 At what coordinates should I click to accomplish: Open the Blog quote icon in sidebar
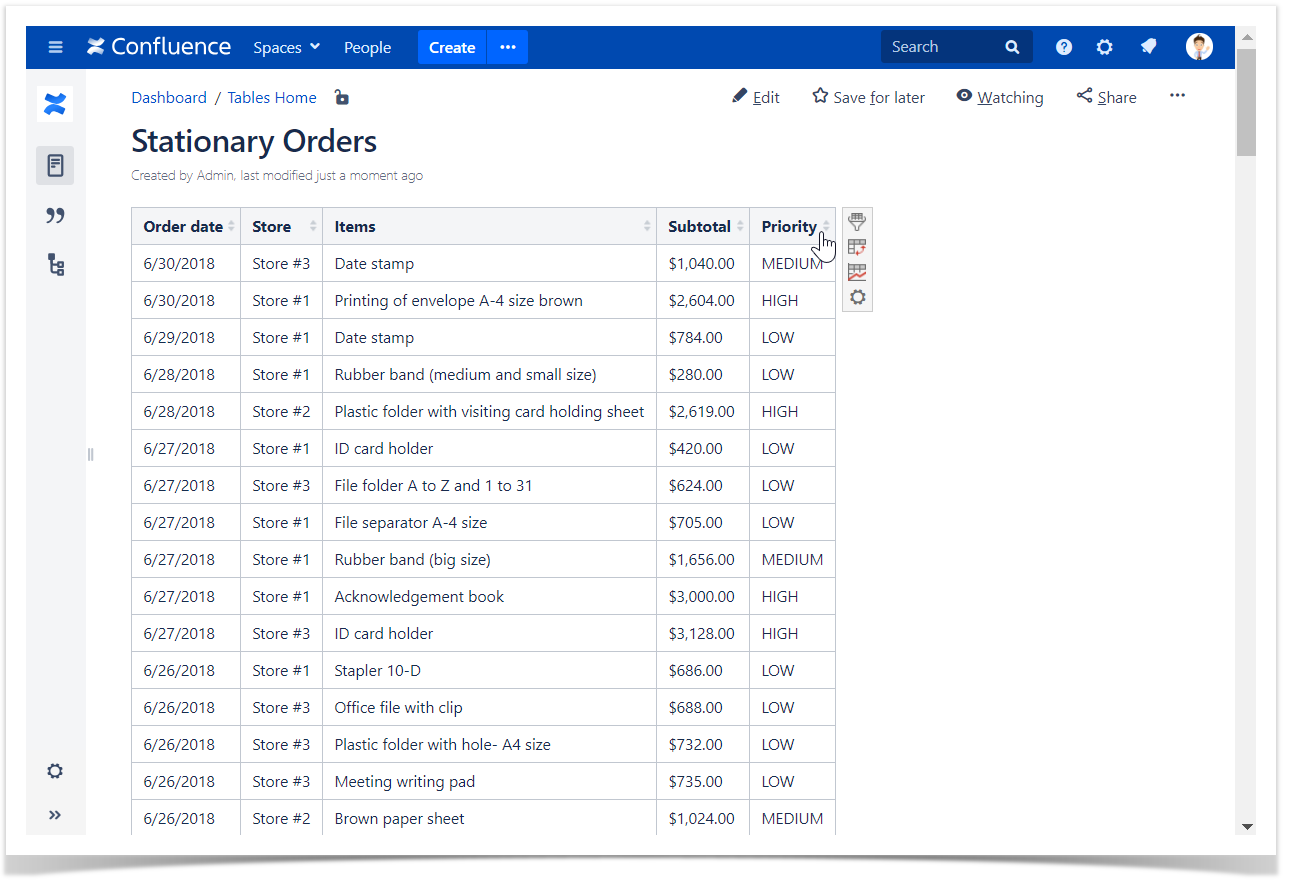pos(55,215)
